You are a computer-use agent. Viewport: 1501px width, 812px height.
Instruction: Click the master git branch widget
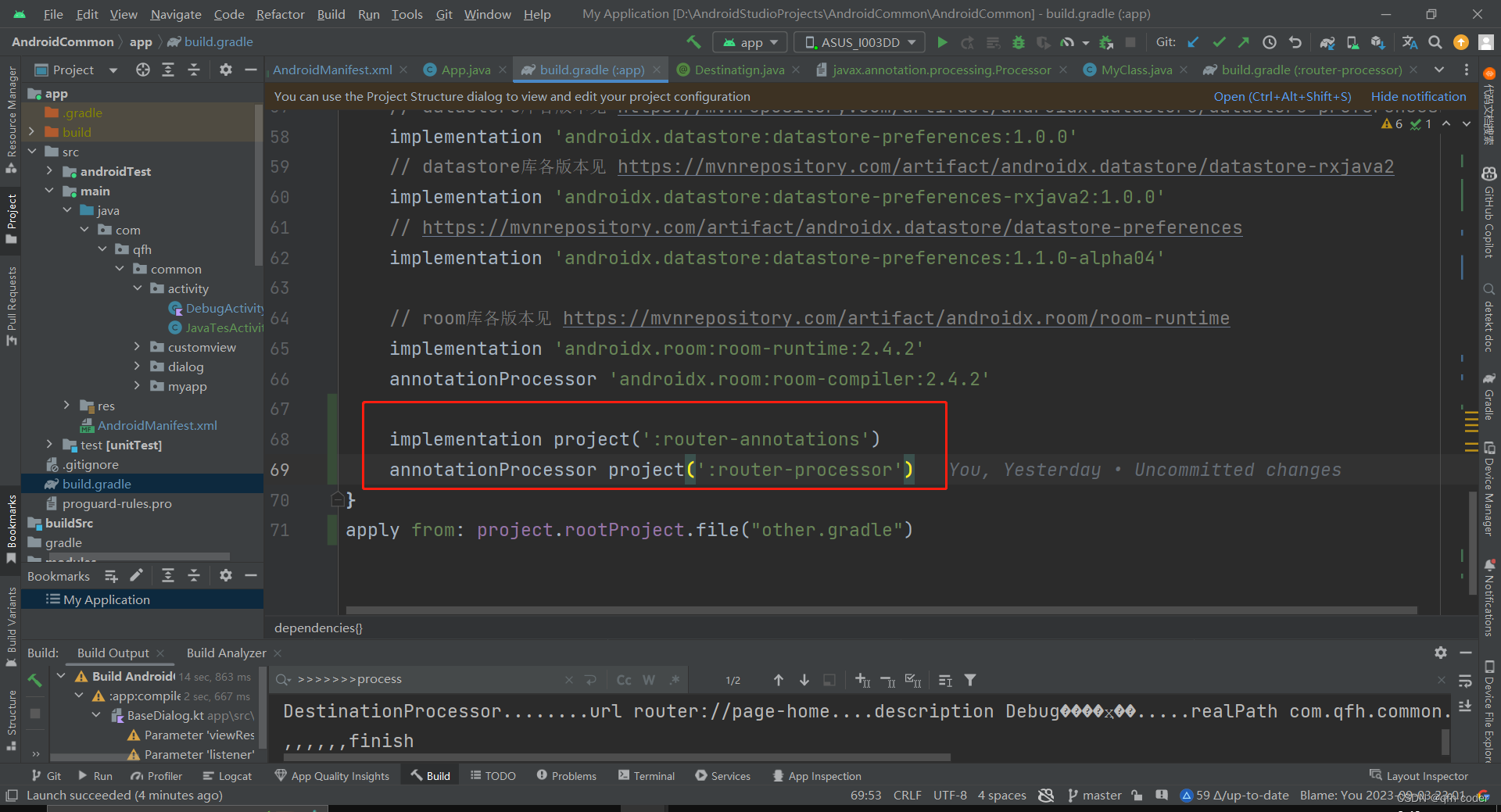1094,795
